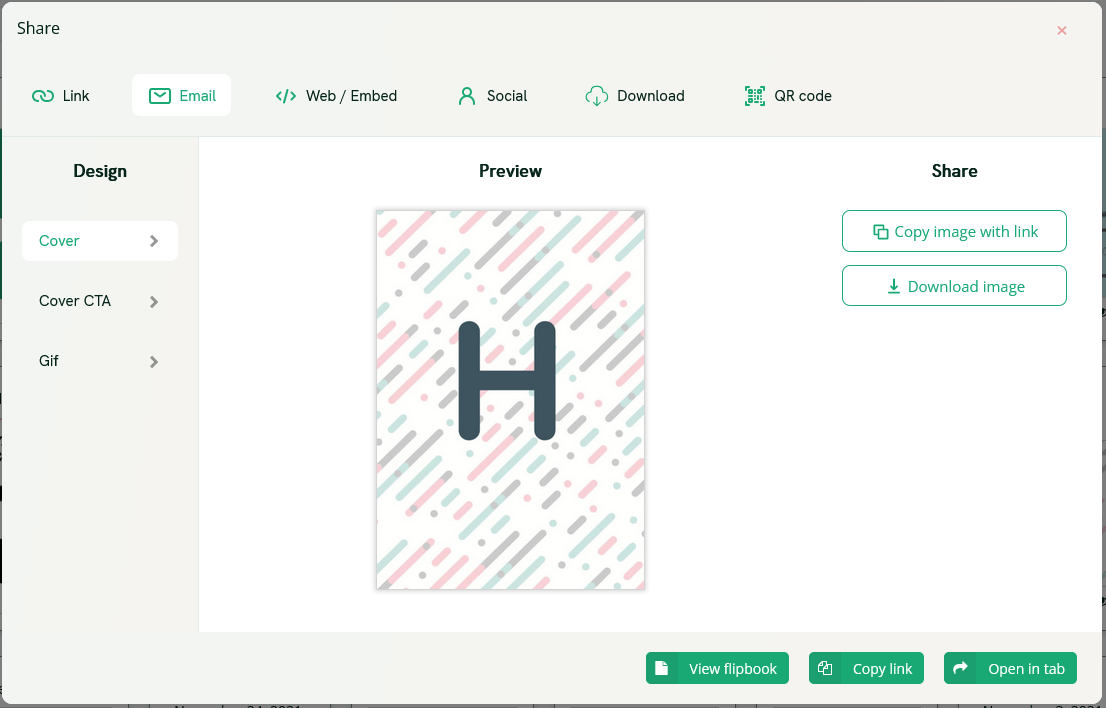Viewport: 1106px width, 708px height.
Task: Click the QR code icon
Action: tap(755, 96)
